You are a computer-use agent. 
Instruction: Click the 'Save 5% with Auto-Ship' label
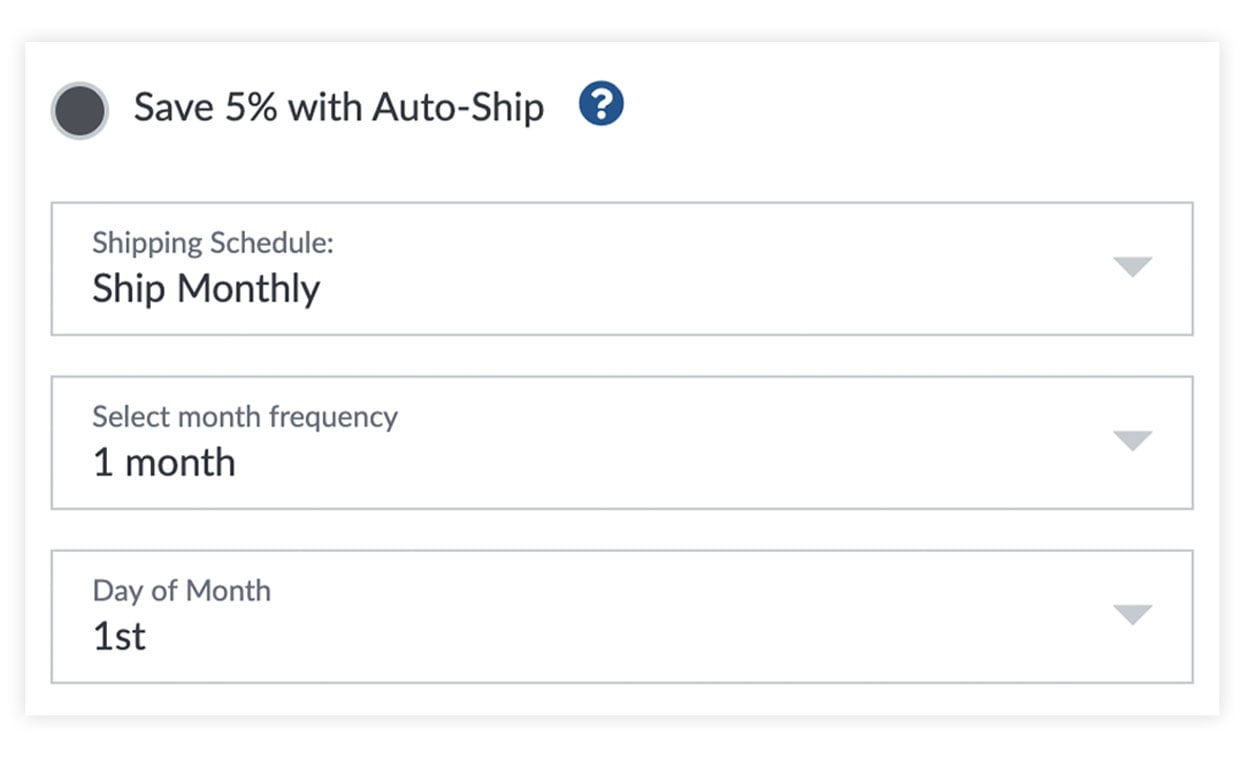coord(338,107)
